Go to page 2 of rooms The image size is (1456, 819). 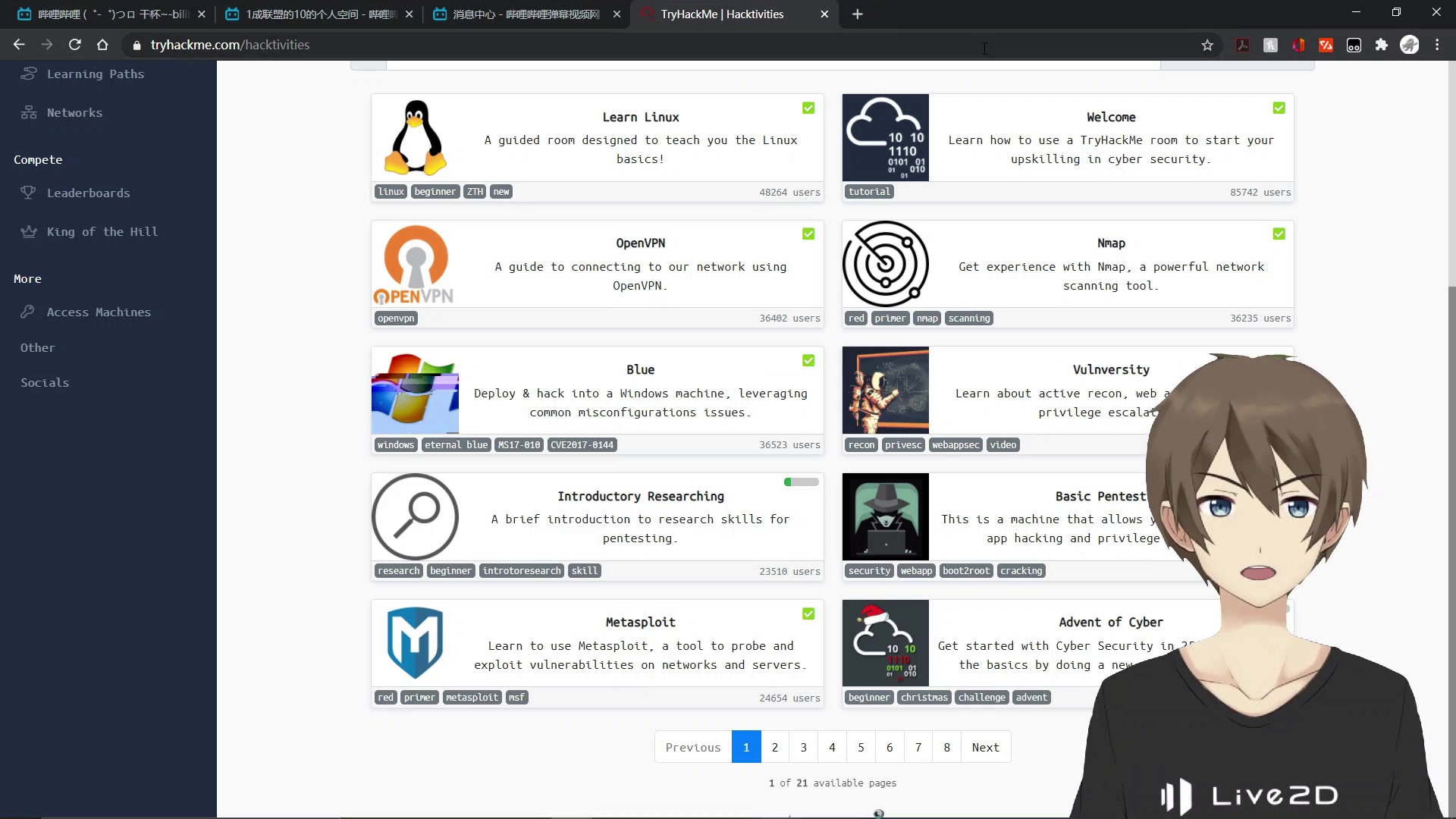click(775, 747)
